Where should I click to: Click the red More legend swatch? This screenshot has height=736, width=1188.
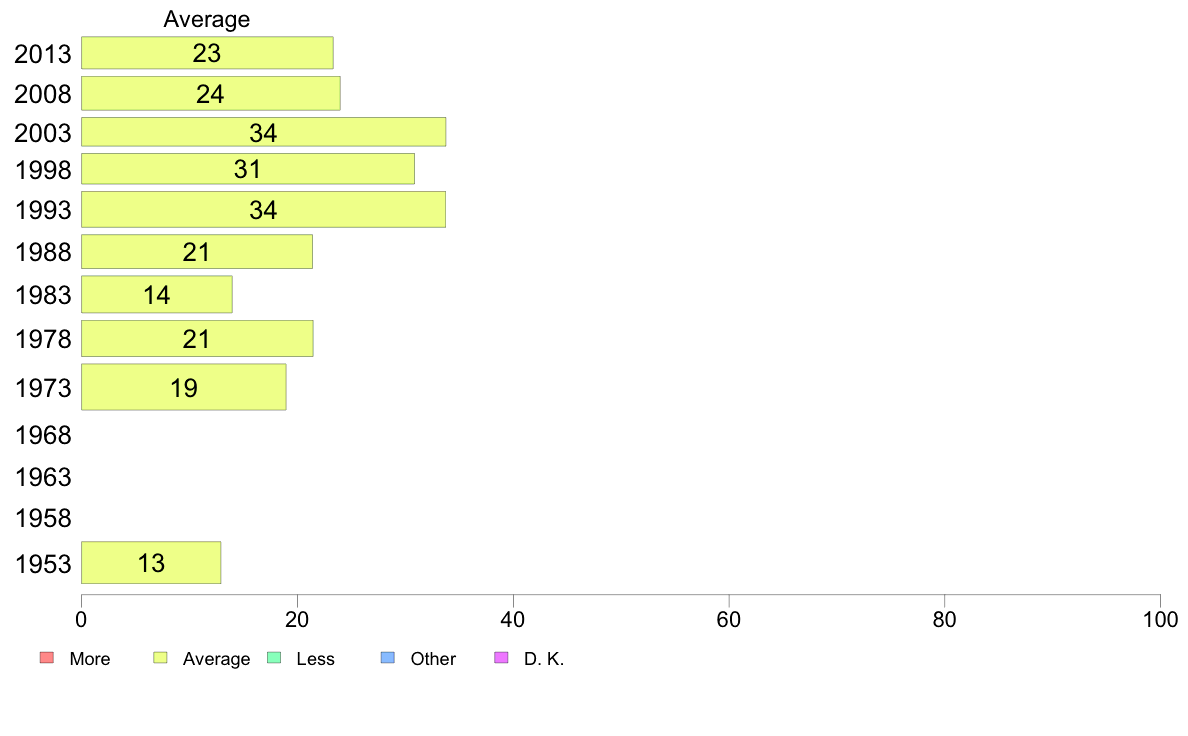coord(46,658)
